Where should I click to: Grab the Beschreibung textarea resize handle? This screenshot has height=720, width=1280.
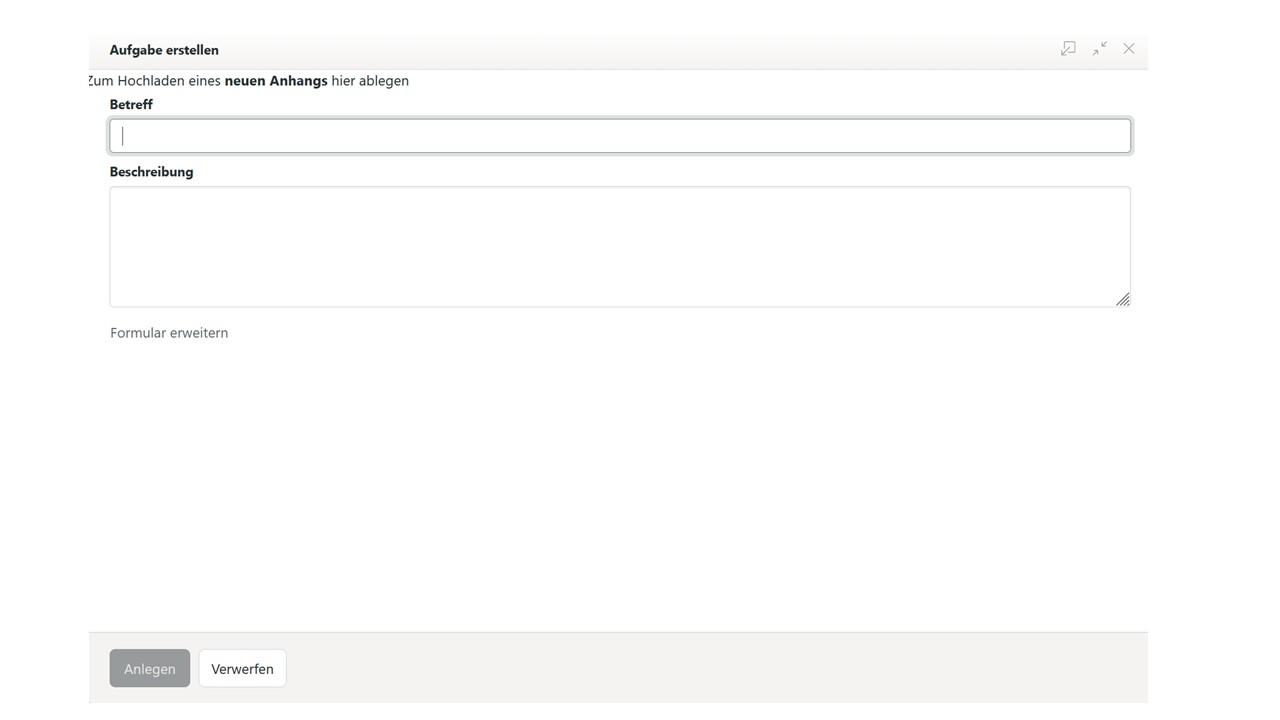click(1122, 299)
